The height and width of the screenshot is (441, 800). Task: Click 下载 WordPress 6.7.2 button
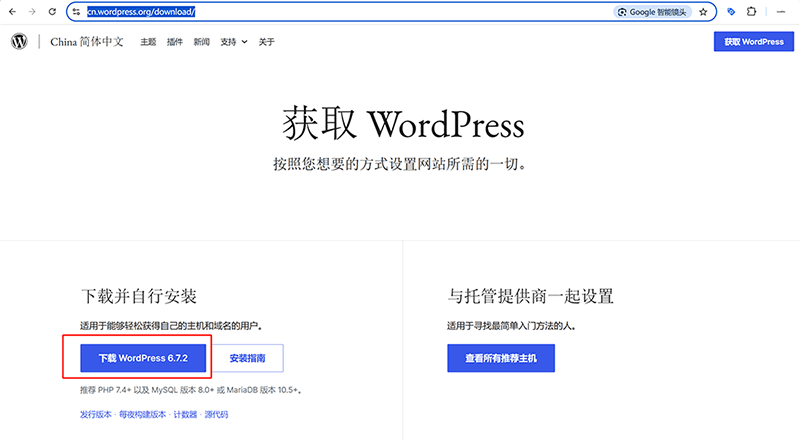[x=143, y=358]
